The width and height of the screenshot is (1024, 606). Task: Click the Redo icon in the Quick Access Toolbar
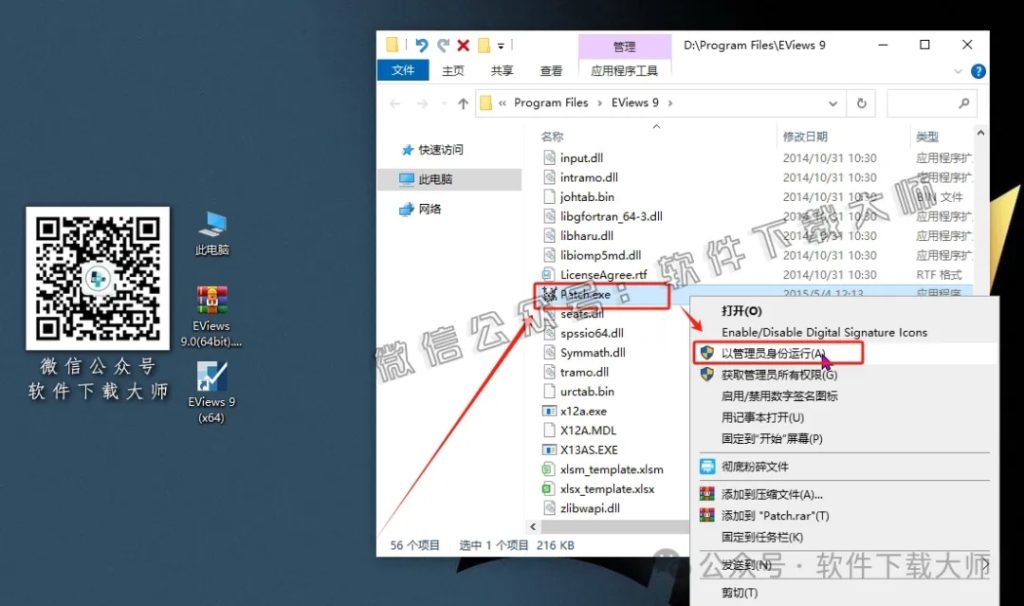pyautogui.click(x=441, y=44)
